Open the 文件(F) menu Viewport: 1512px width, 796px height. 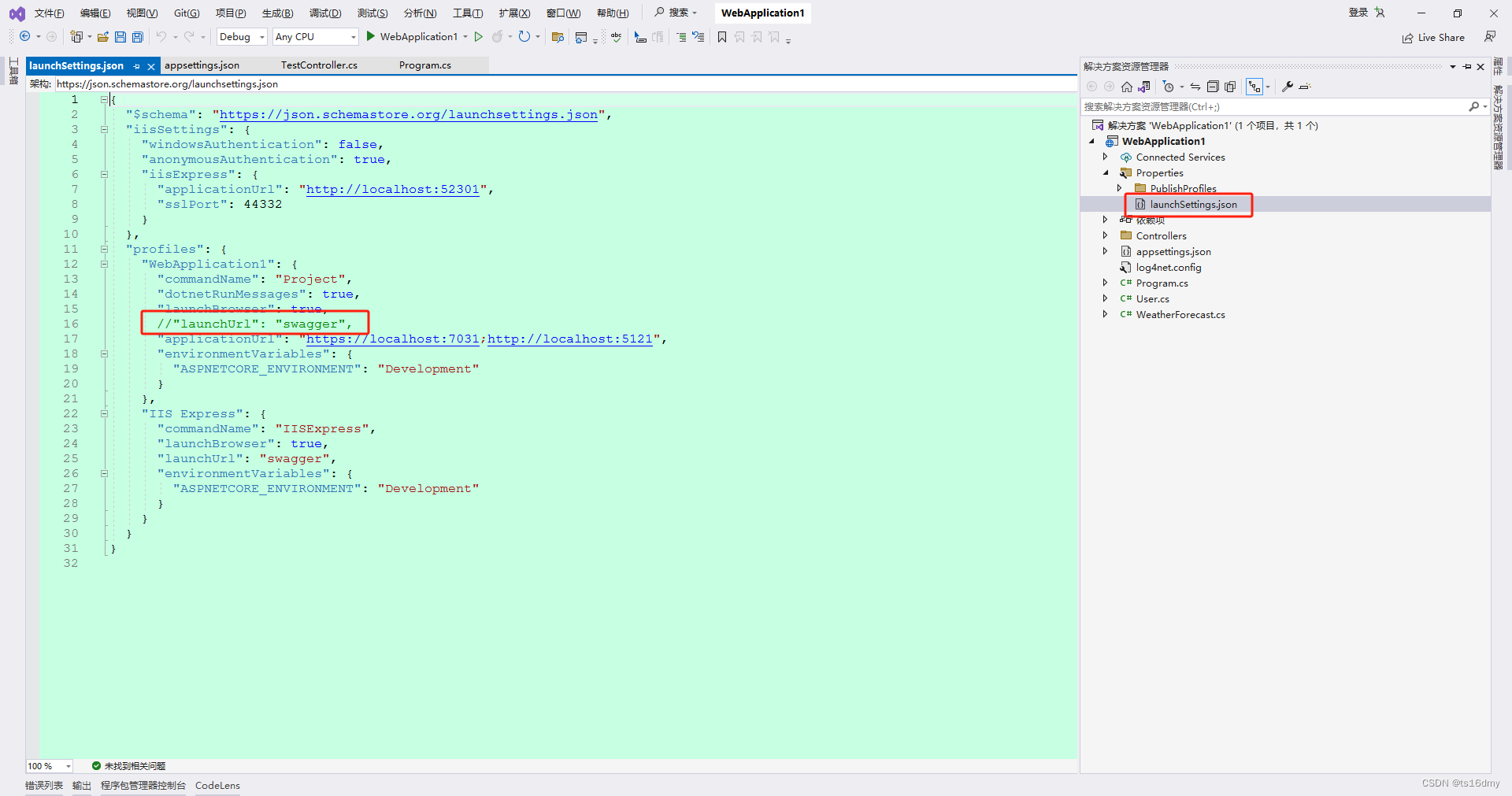click(49, 13)
